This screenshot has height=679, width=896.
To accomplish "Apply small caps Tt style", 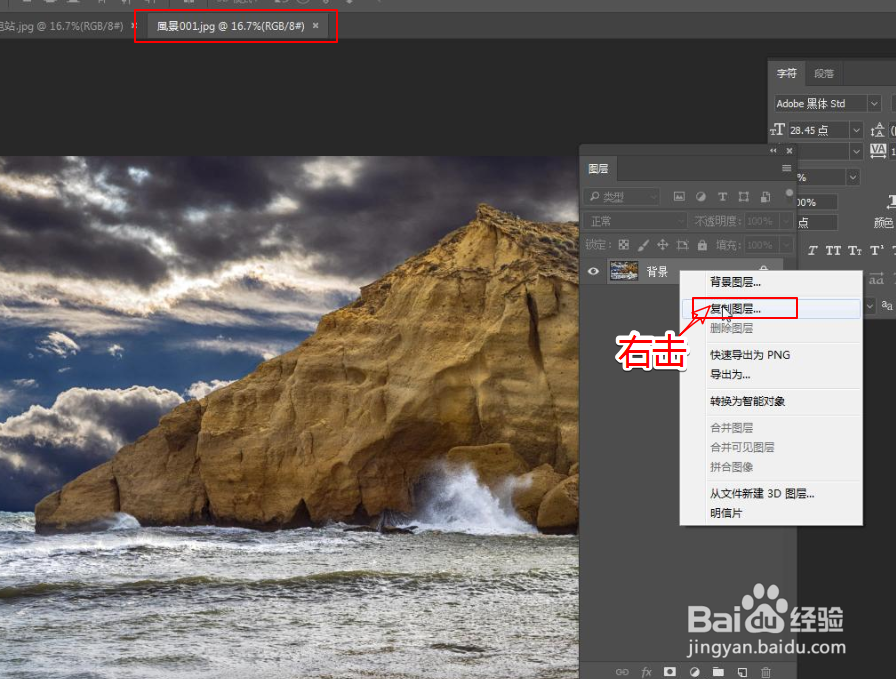I will [855, 250].
